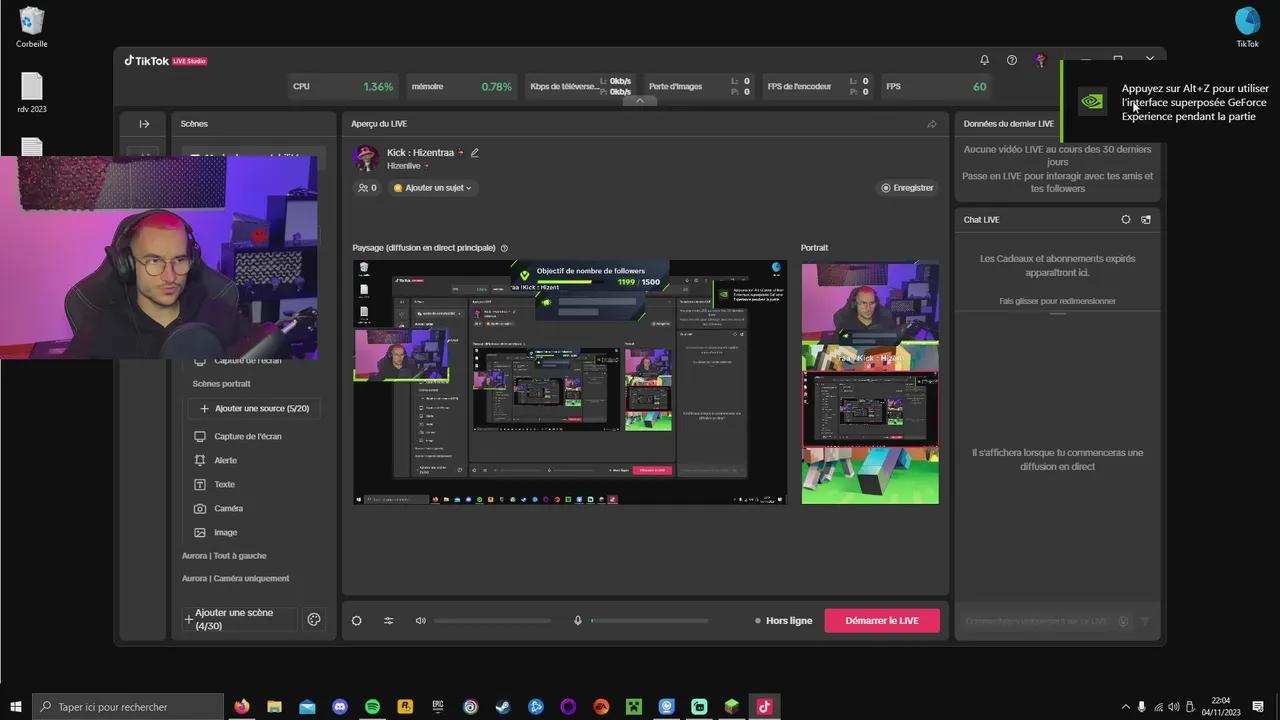Select the Aurora | Caméra uniquement scene

(x=235, y=579)
